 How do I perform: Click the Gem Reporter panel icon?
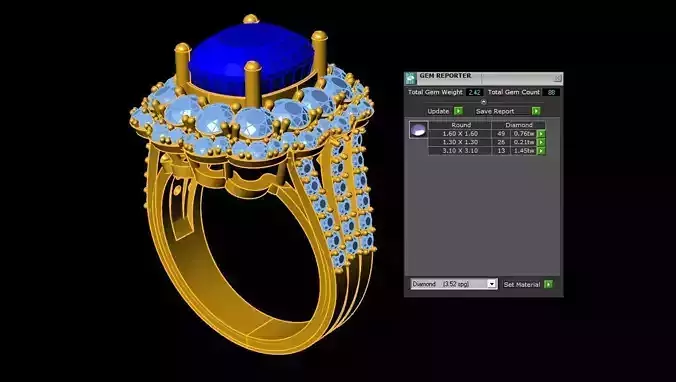pyautogui.click(x=410, y=78)
